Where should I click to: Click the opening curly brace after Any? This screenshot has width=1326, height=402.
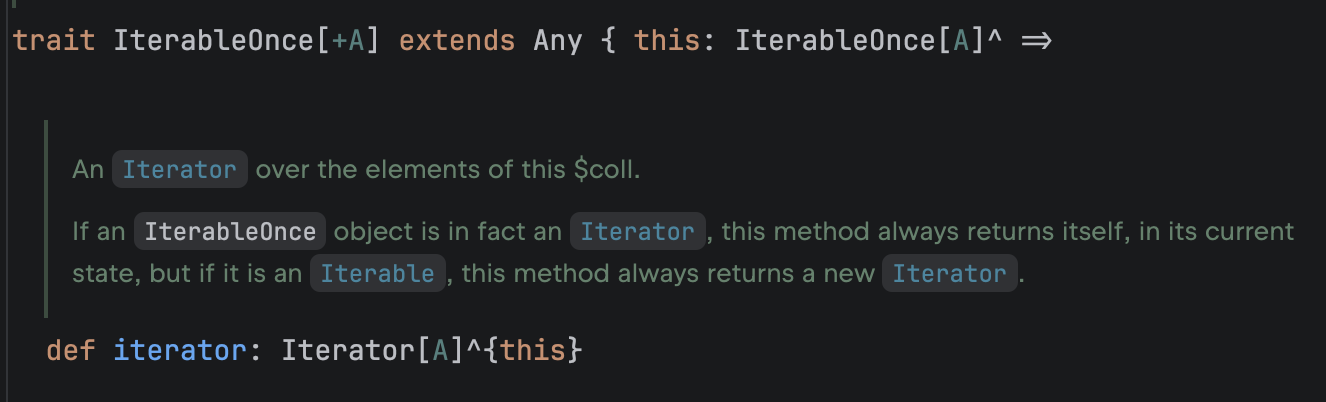607,41
